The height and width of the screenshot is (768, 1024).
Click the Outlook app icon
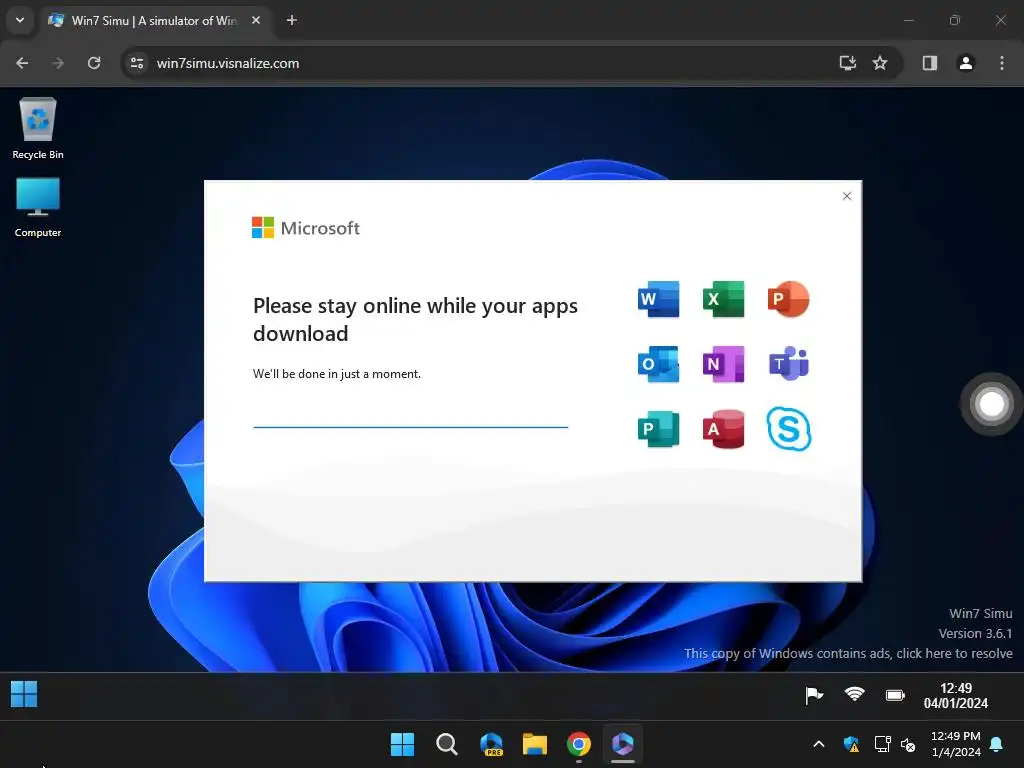pyautogui.click(x=658, y=364)
